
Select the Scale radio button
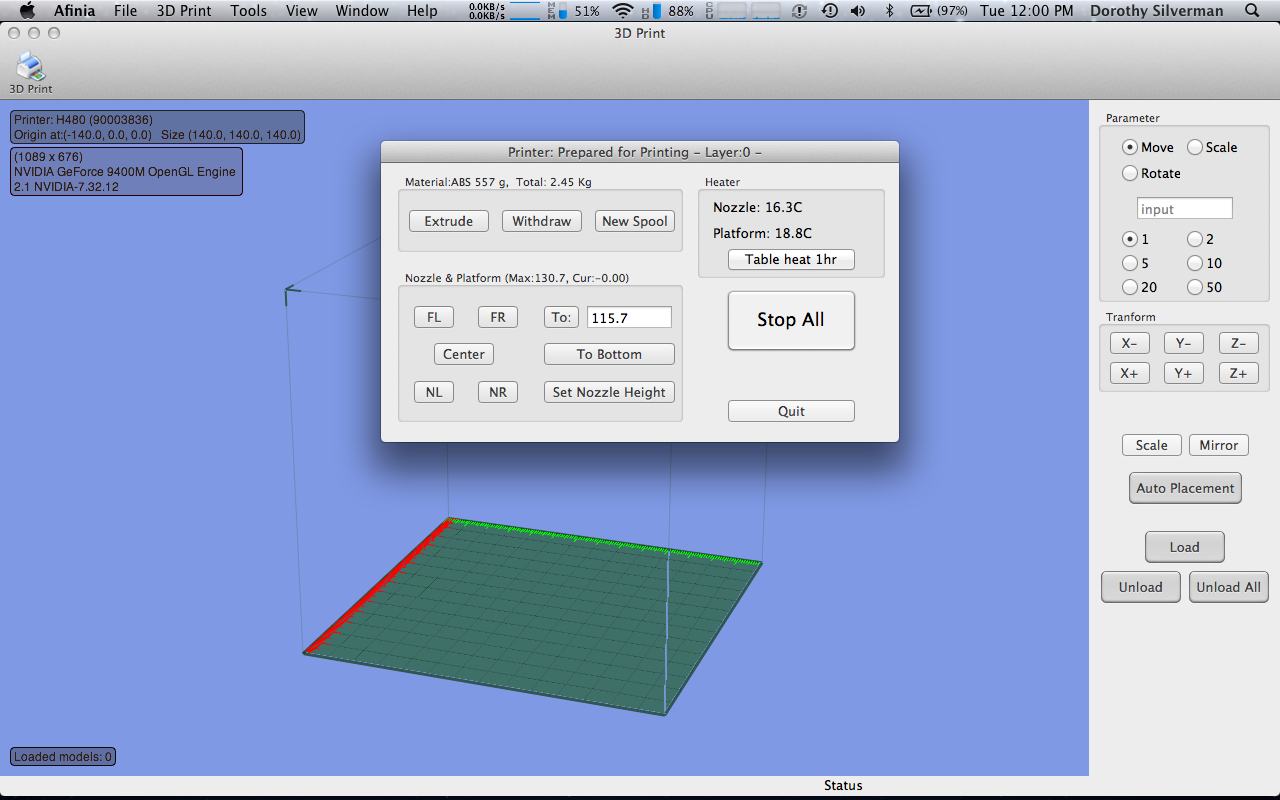(1194, 147)
